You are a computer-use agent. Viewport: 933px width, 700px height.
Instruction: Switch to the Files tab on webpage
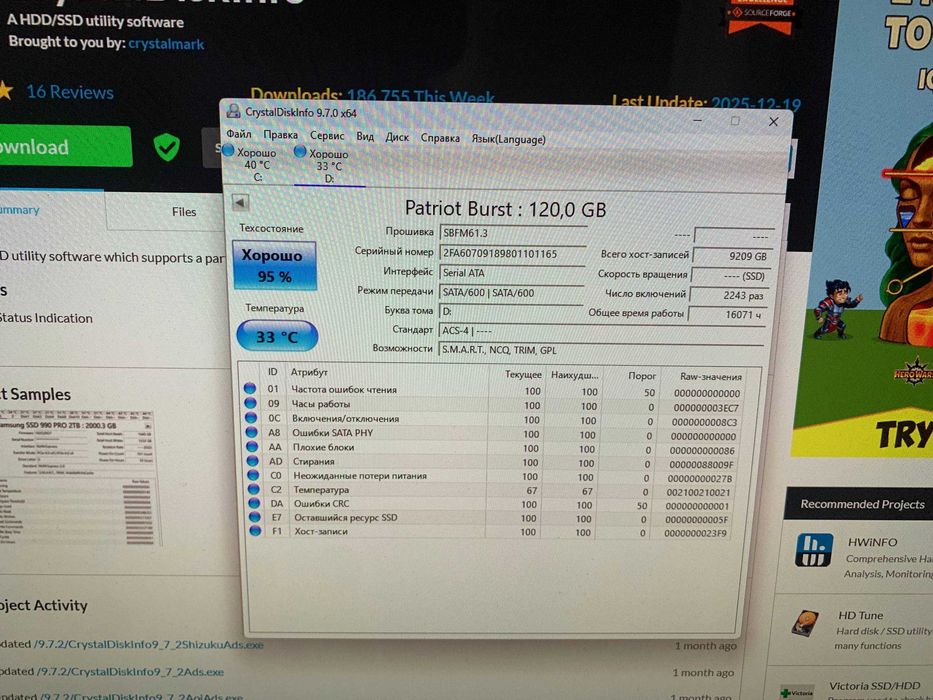184,211
